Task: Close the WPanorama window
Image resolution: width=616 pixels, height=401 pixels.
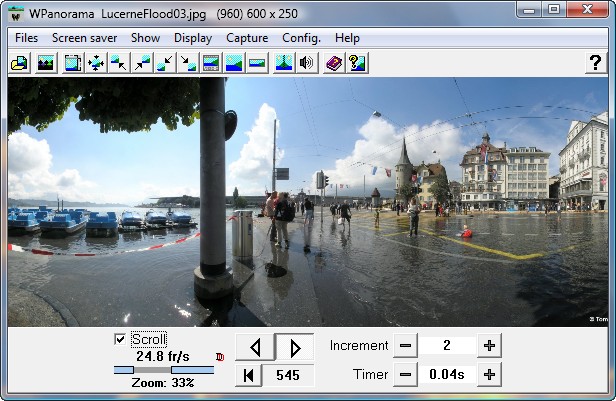Action: (x=588, y=10)
